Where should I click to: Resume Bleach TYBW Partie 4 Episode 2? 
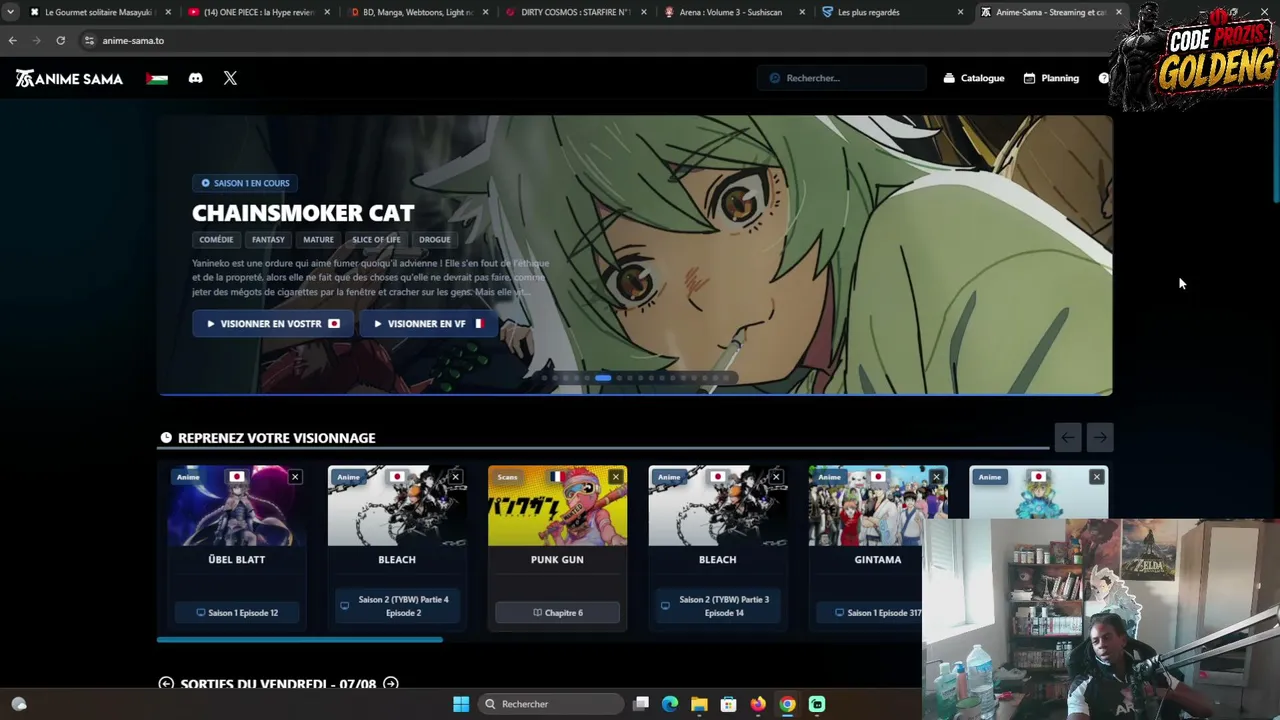397,606
